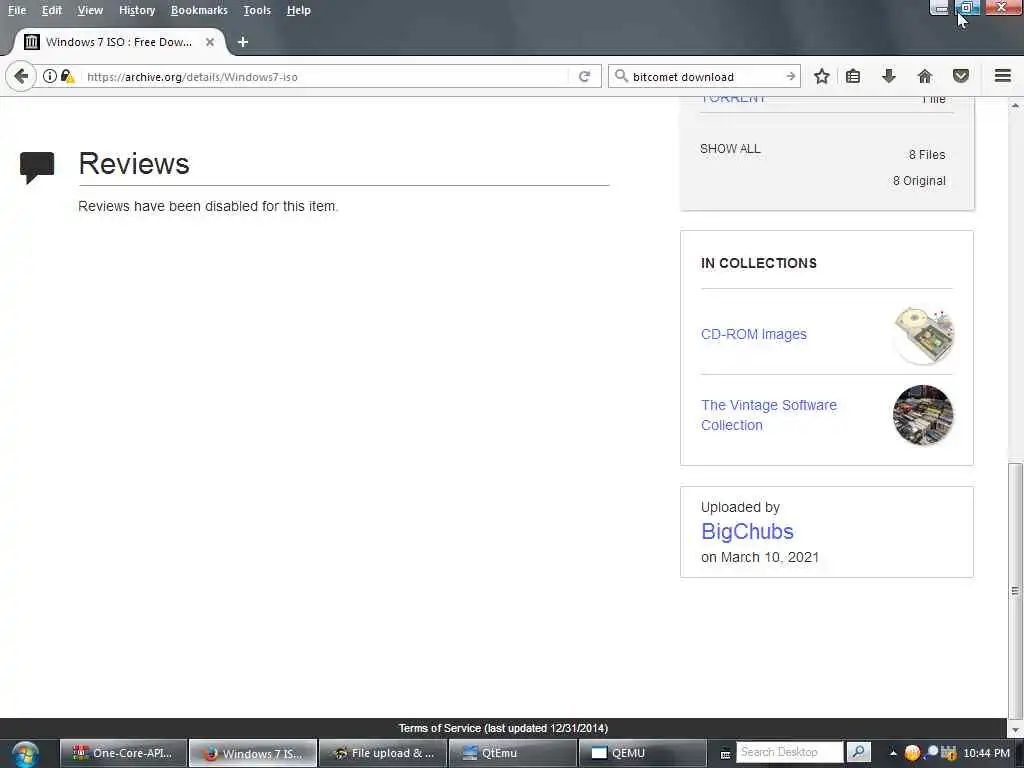Click the 8 Original files link
Viewport: 1024px width, 768px height.
click(x=919, y=181)
